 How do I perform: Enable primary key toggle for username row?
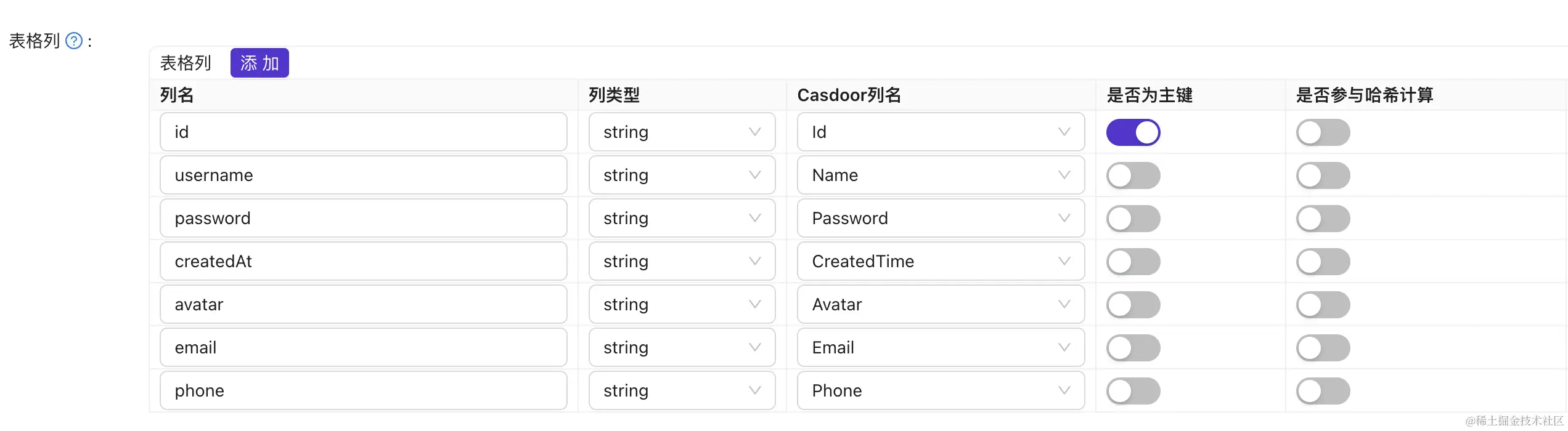pos(1133,175)
